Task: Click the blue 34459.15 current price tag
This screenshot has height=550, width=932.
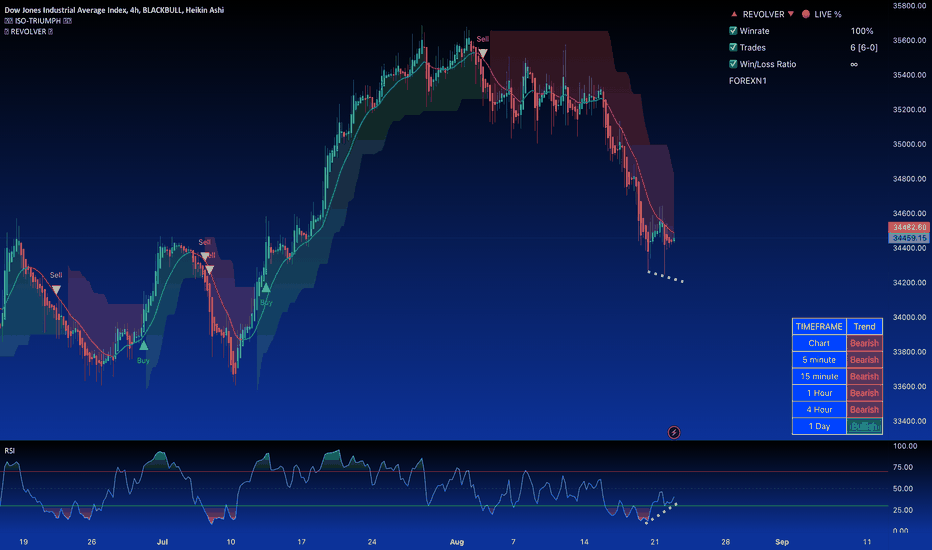Action: [909, 238]
